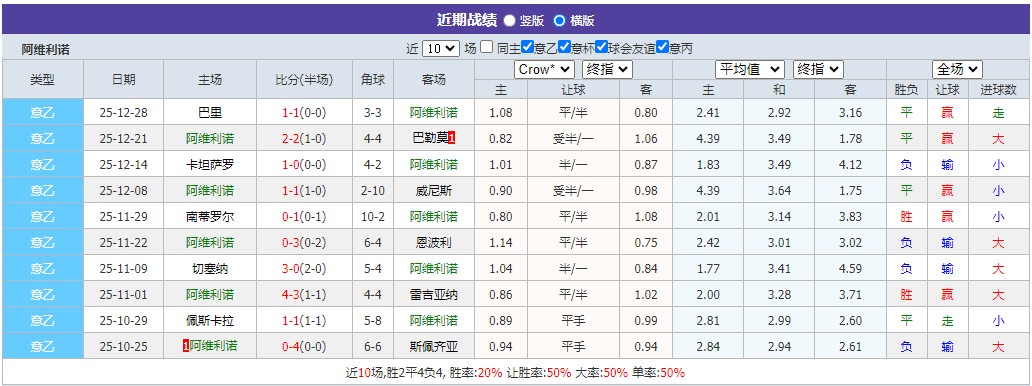1032x386 pixels.
Task: Click the 2-2(1-0) score
Action: click(x=304, y=138)
